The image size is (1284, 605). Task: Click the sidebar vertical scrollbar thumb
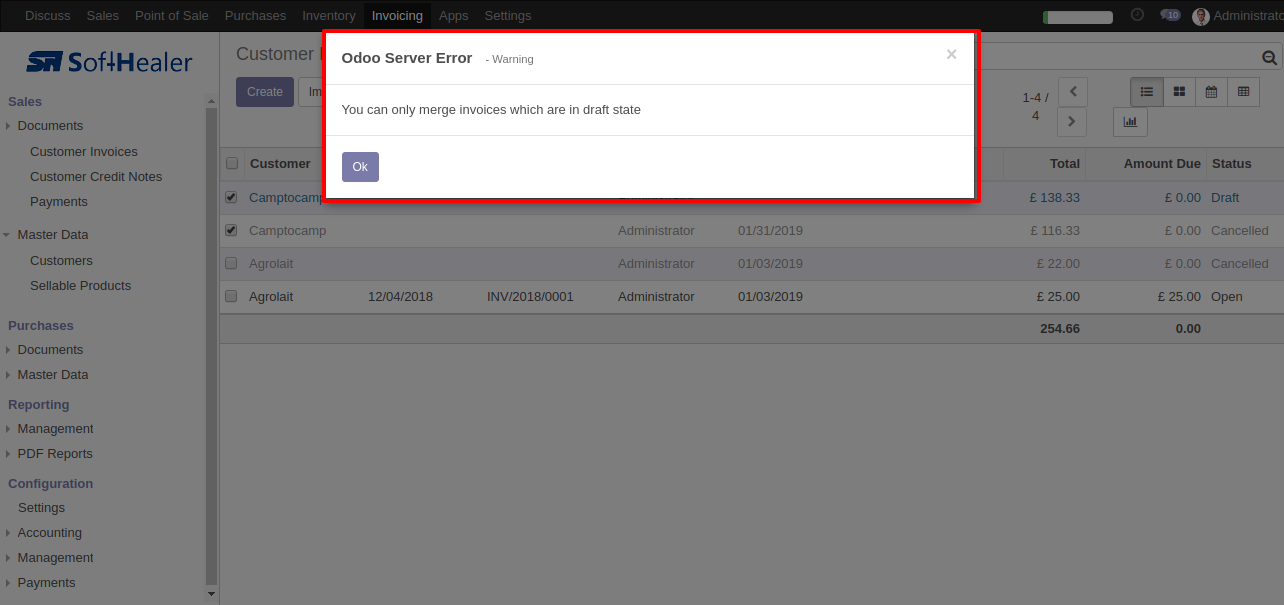211,347
